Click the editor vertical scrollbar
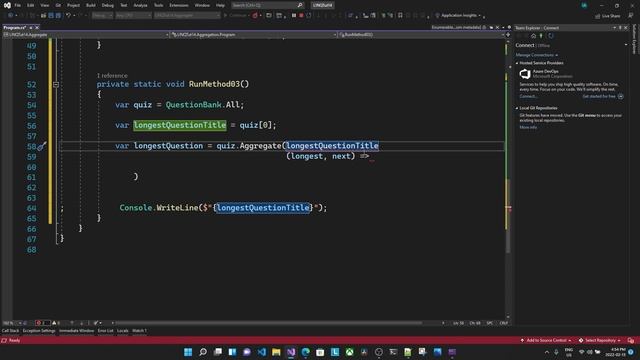This screenshot has width=640, height=360. click(508, 180)
